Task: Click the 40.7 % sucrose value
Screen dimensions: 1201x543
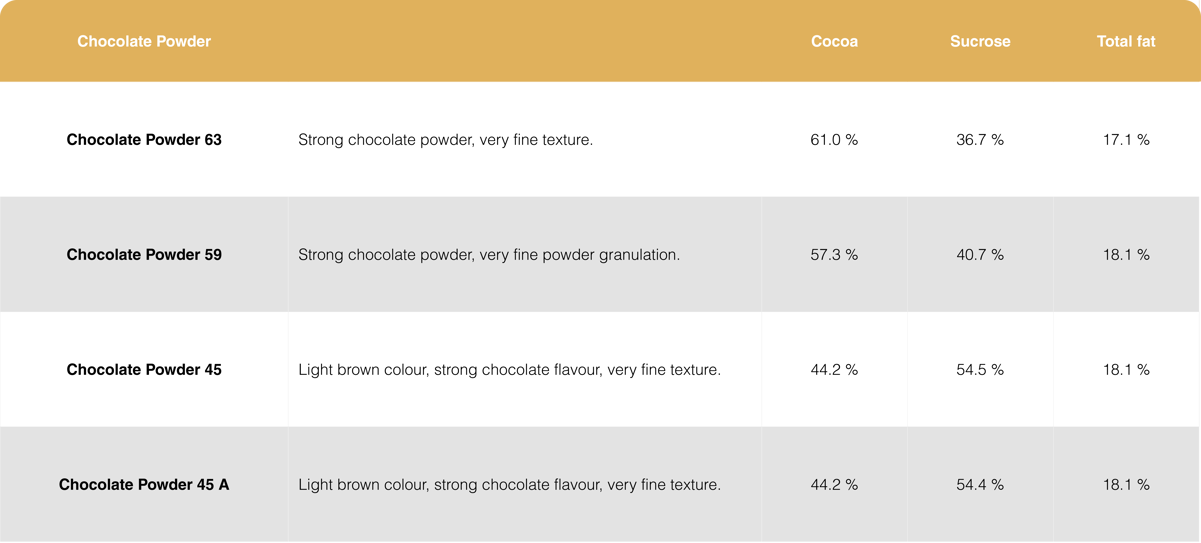Action: 980,255
